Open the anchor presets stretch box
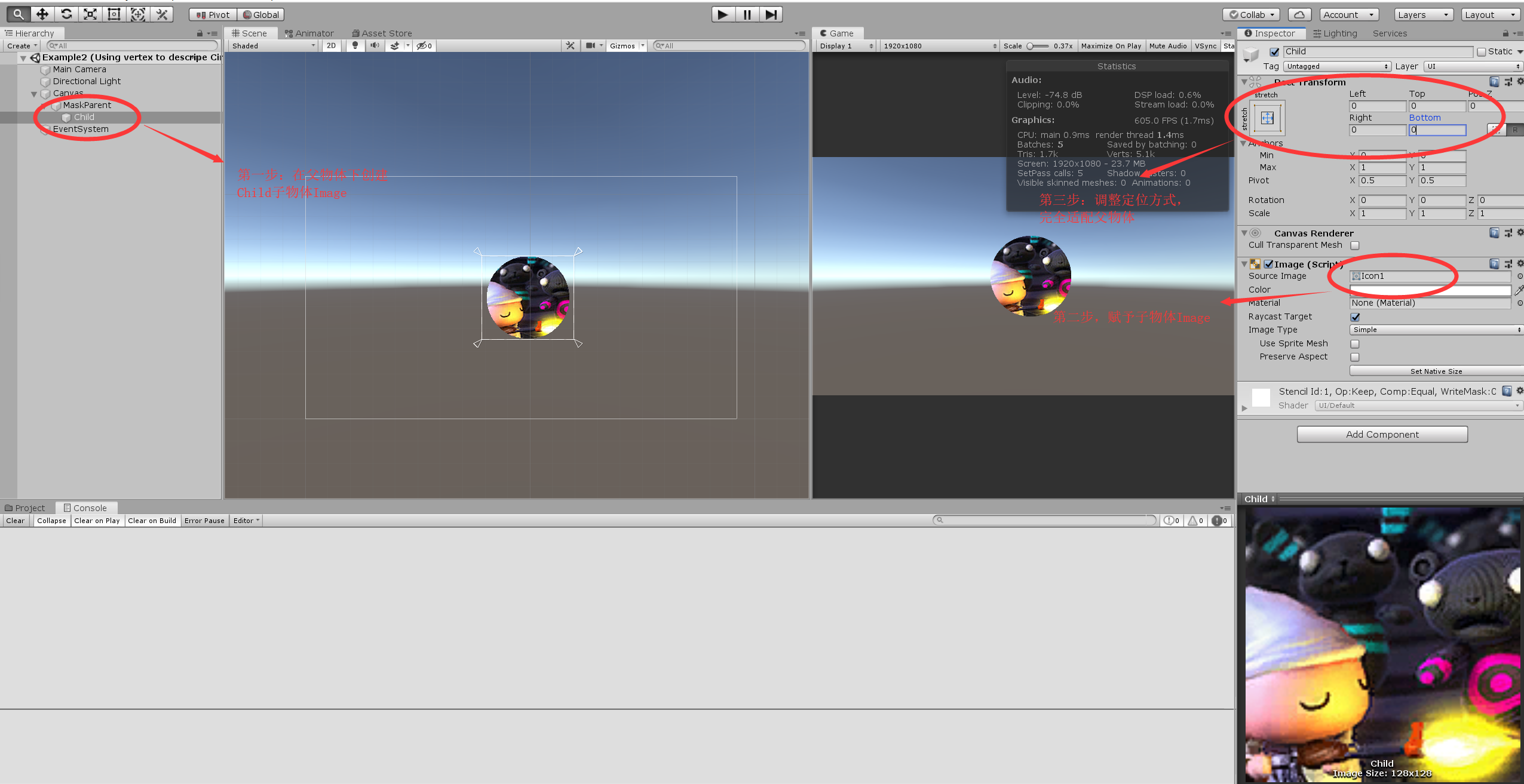This screenshot has width=1524, height=784. (x=1267, y=118)
